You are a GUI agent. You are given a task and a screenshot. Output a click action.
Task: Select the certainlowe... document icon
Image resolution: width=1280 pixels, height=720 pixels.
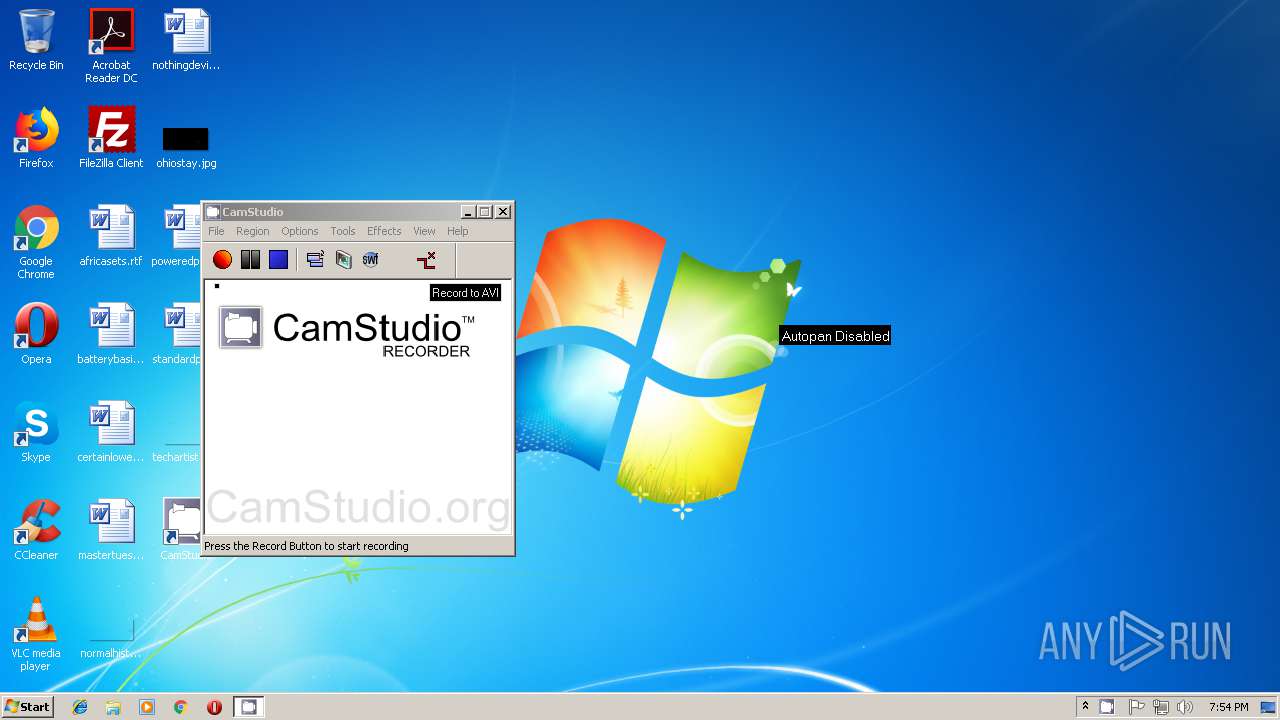[x=111, y=433]
